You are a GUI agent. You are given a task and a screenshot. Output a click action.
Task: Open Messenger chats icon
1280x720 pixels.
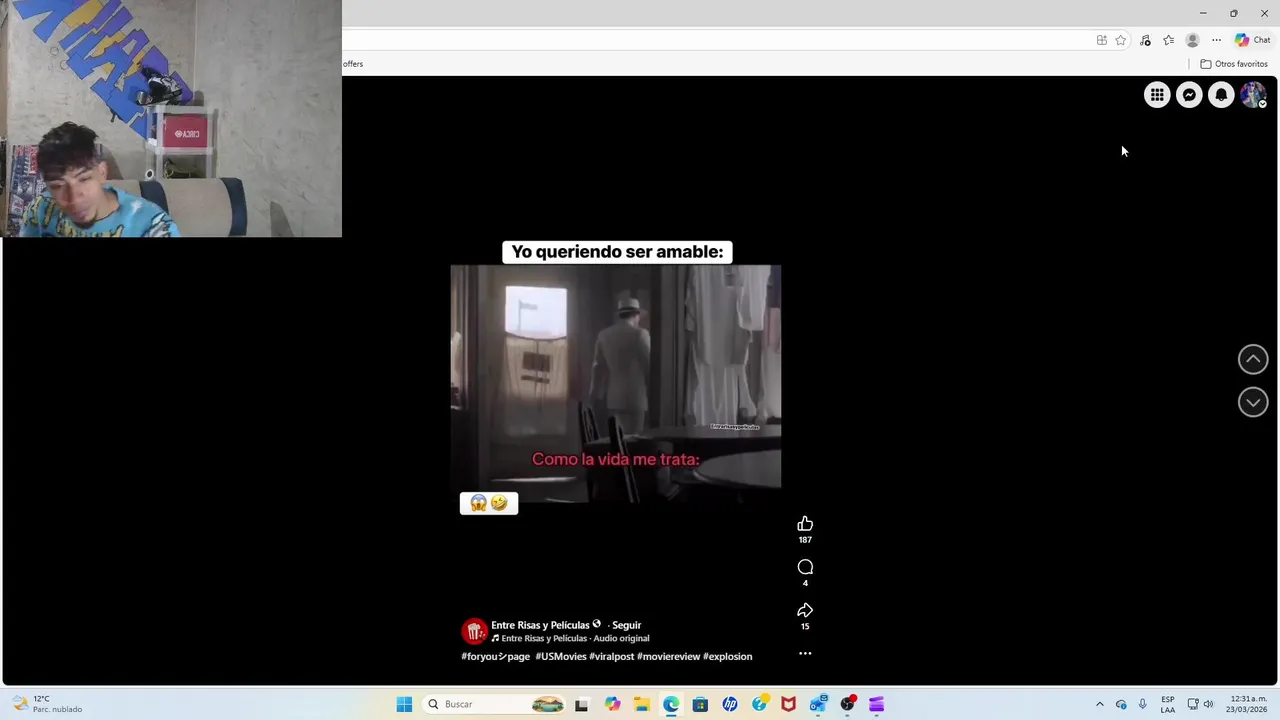point(1189,95)
